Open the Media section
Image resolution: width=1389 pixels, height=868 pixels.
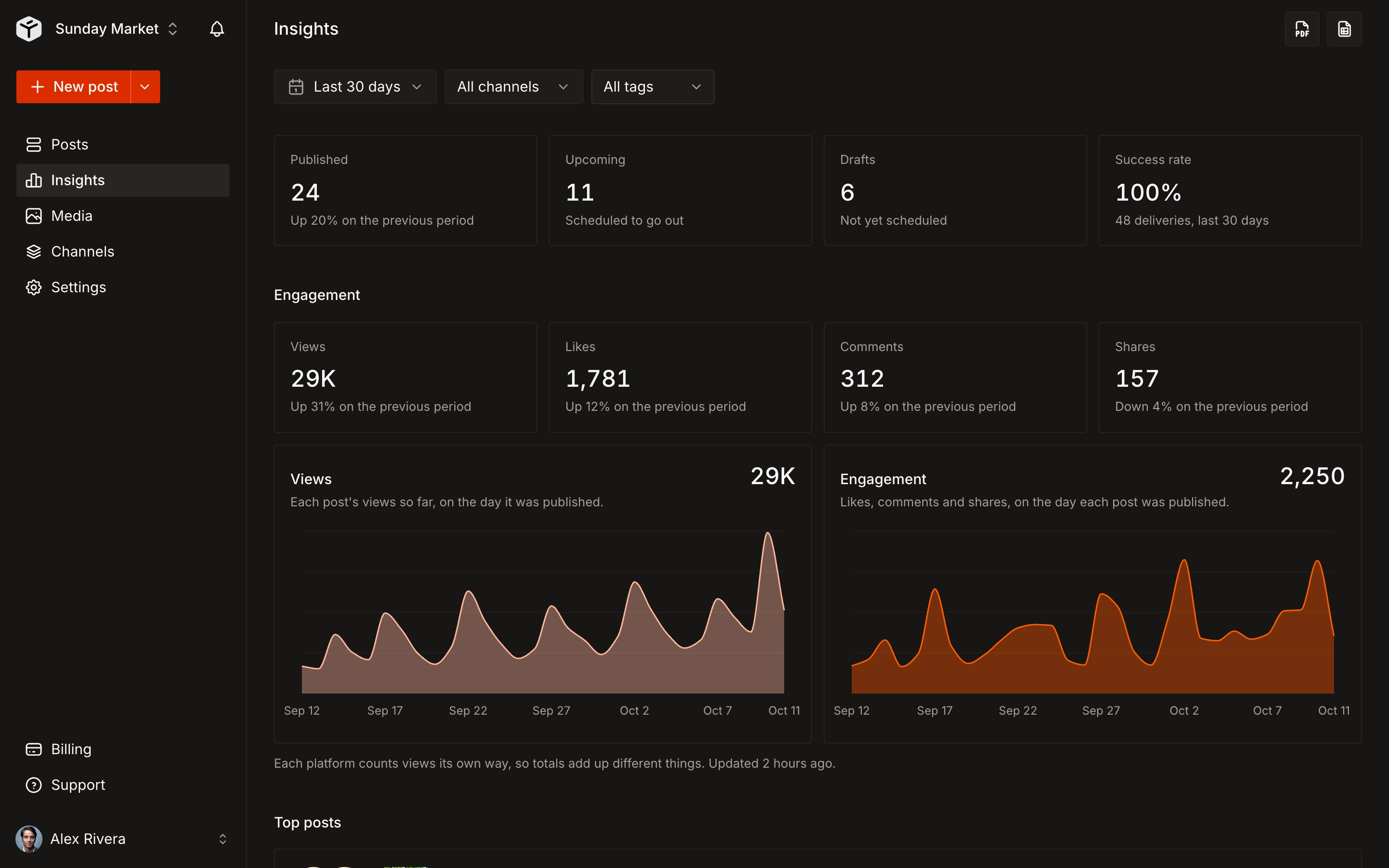click(x=123, y=216)
